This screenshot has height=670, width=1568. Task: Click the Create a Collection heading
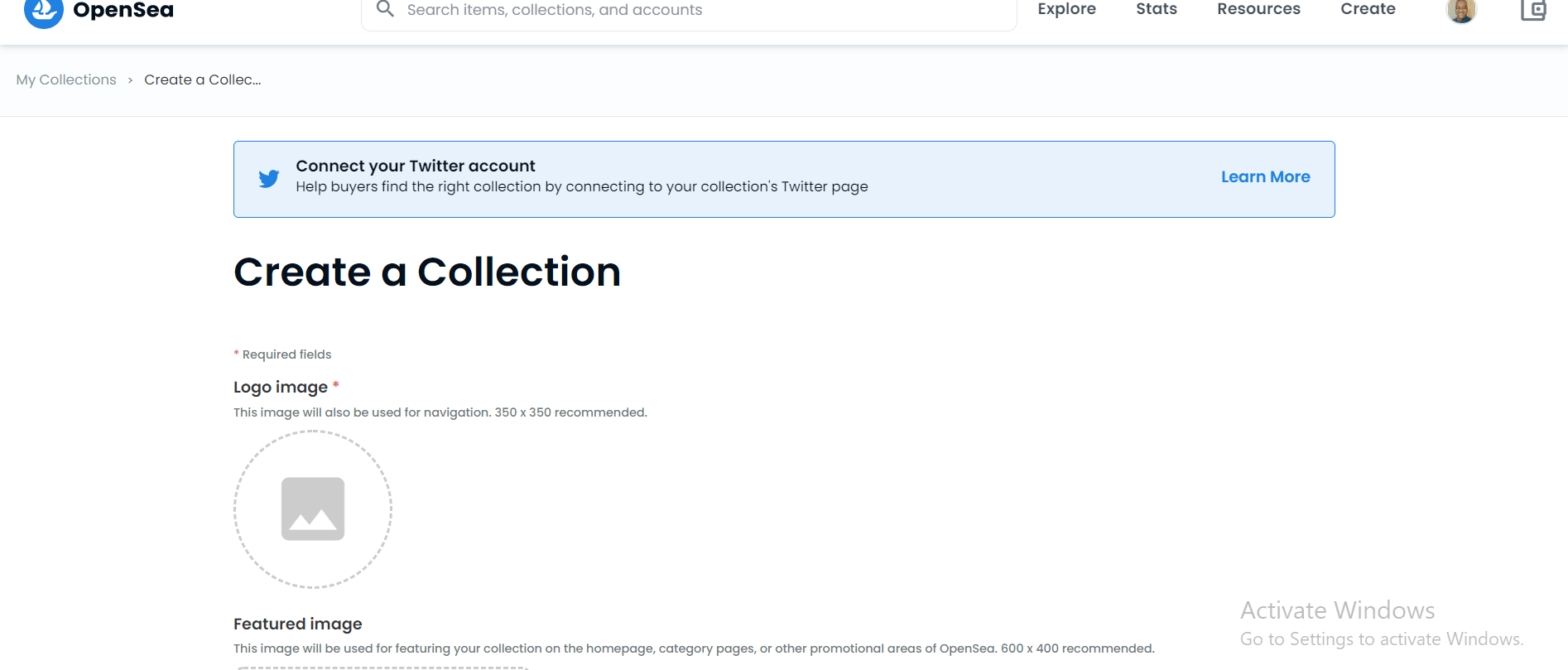click(427, 272)
